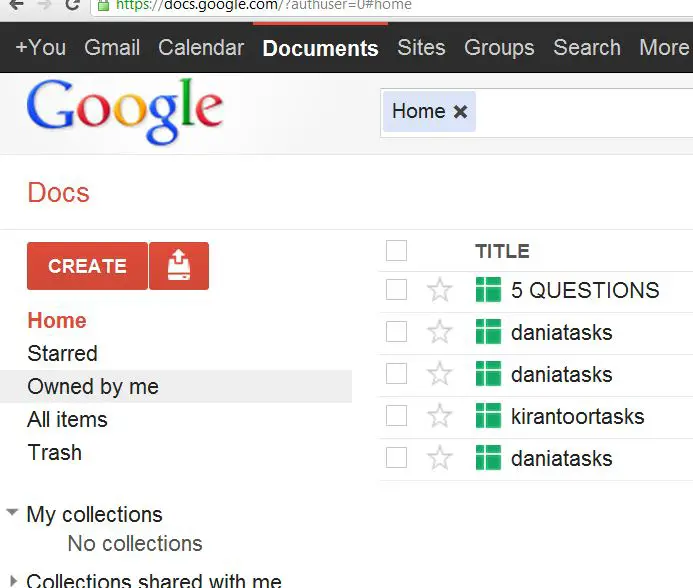The image size is (693, 588).
Task: Star the kirantoortasks spreadsheet
Action: [440, 416]
